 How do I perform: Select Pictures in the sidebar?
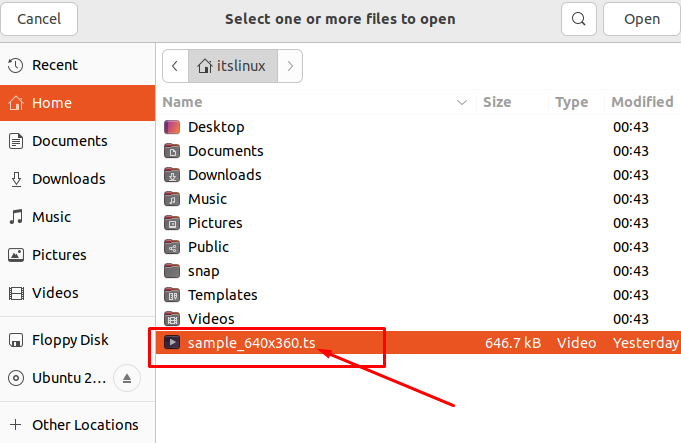77,255
